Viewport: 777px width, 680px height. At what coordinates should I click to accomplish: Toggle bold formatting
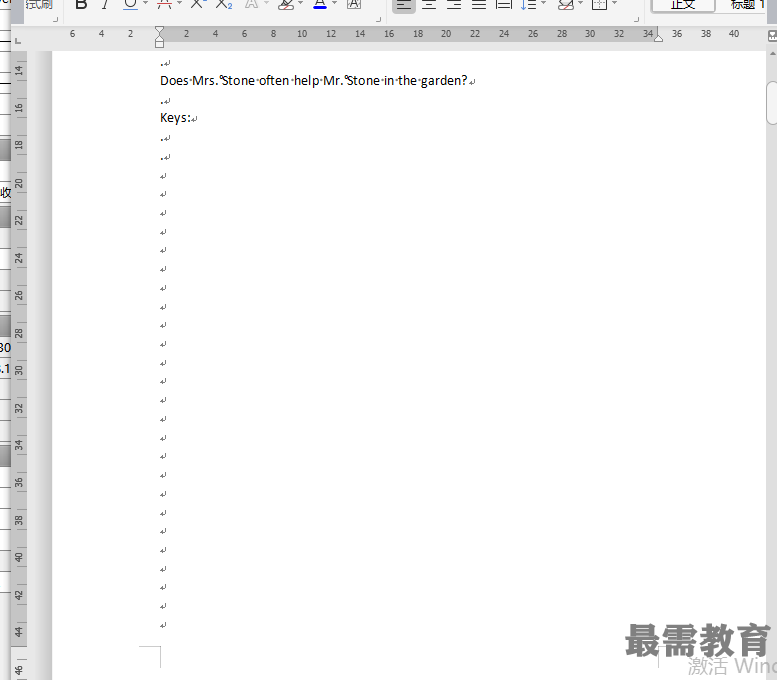click(81, 4)
